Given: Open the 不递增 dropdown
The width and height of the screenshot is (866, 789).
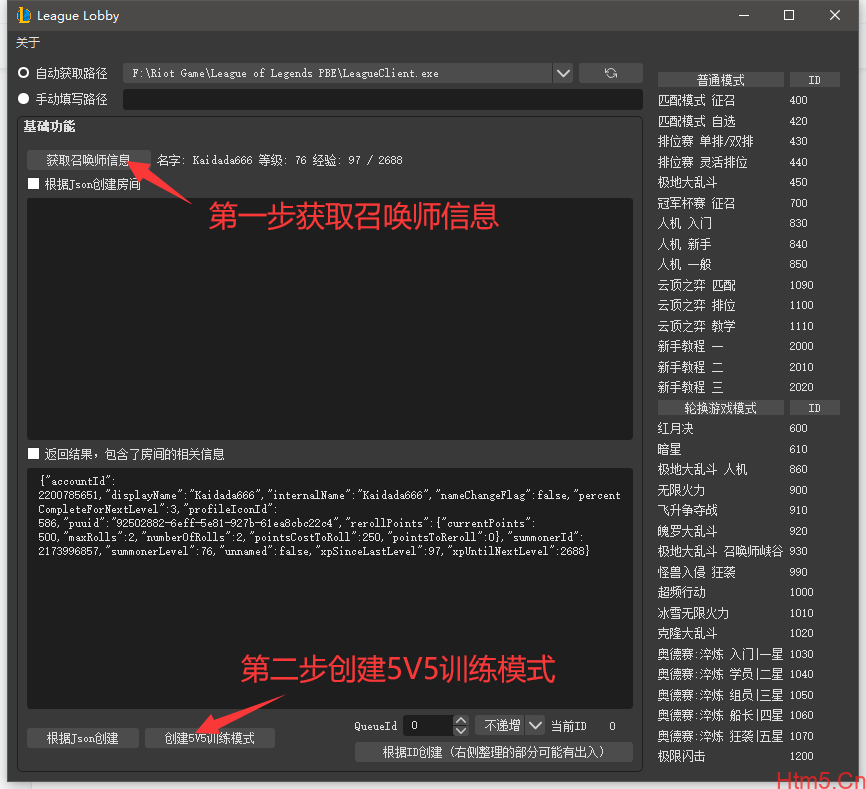Looking at the screenshot, I should (510, 725).
